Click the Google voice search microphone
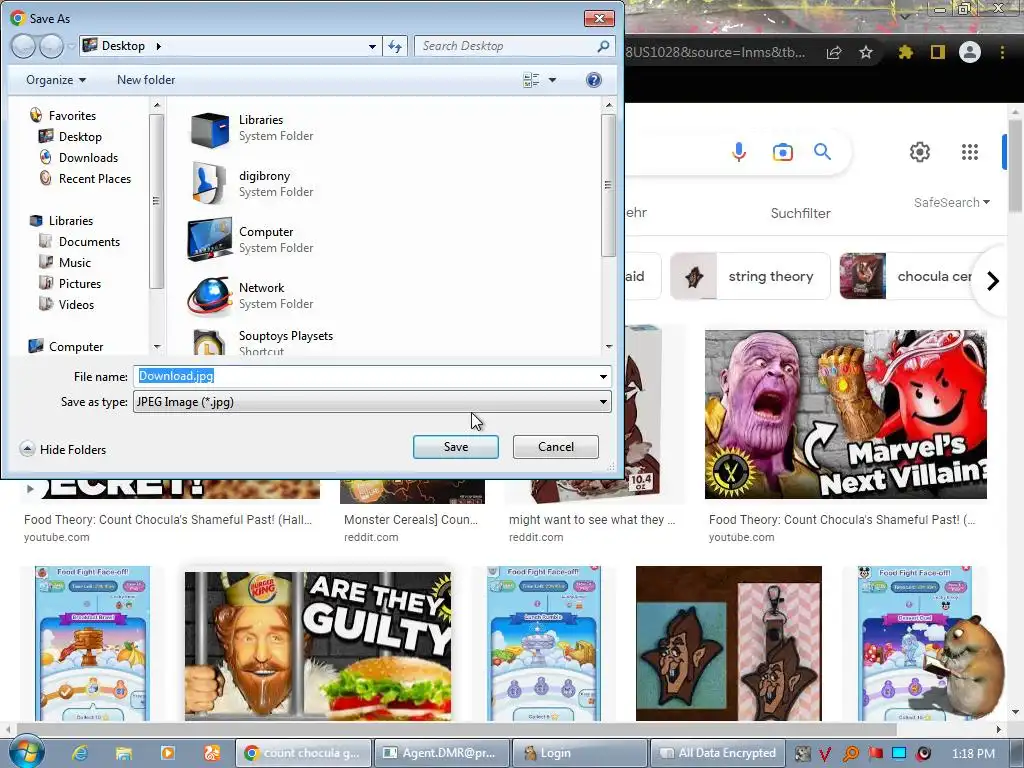 coord(739,152)
